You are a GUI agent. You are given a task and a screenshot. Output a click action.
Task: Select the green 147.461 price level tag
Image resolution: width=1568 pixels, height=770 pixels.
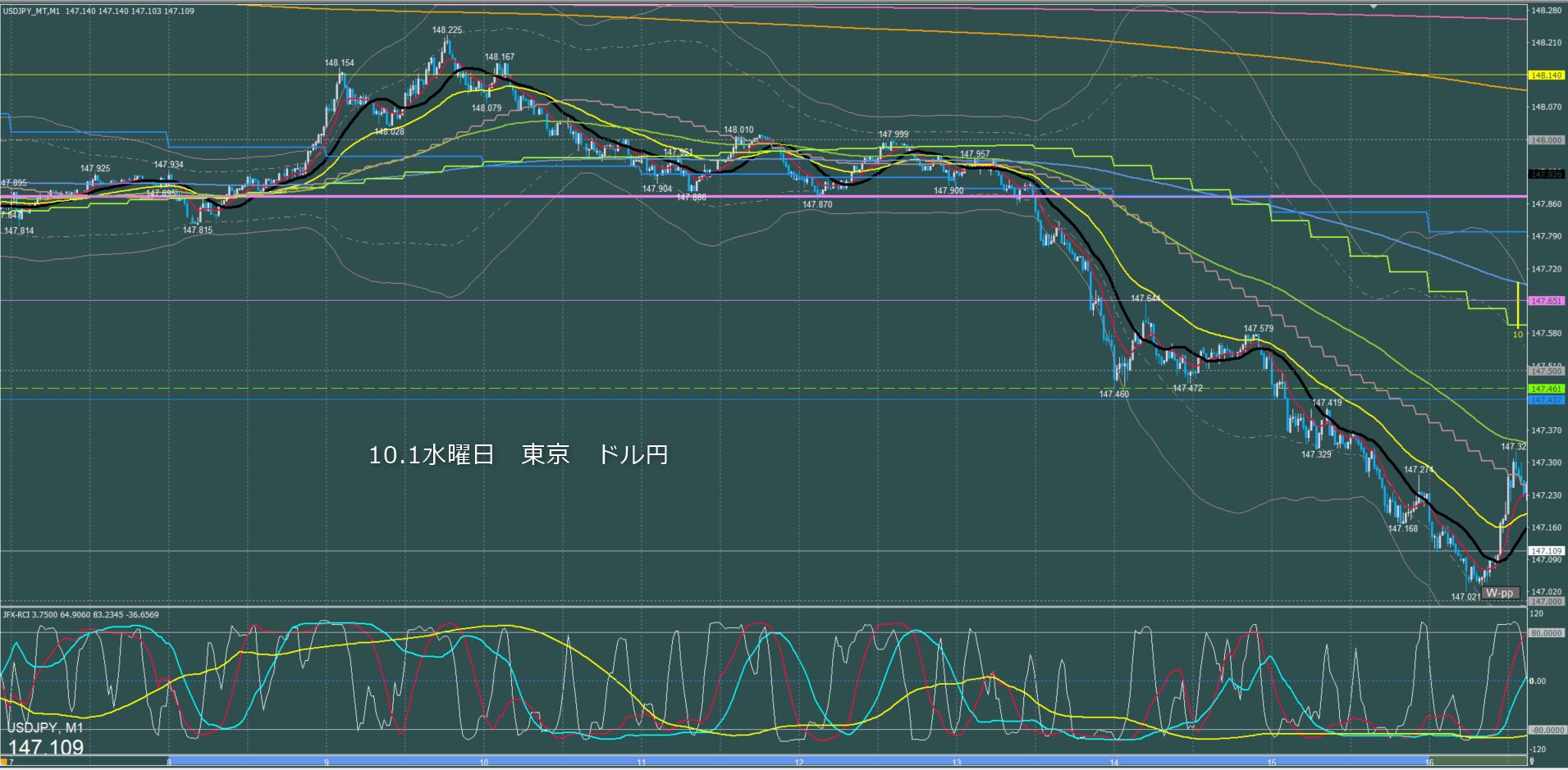(1546, 389)
